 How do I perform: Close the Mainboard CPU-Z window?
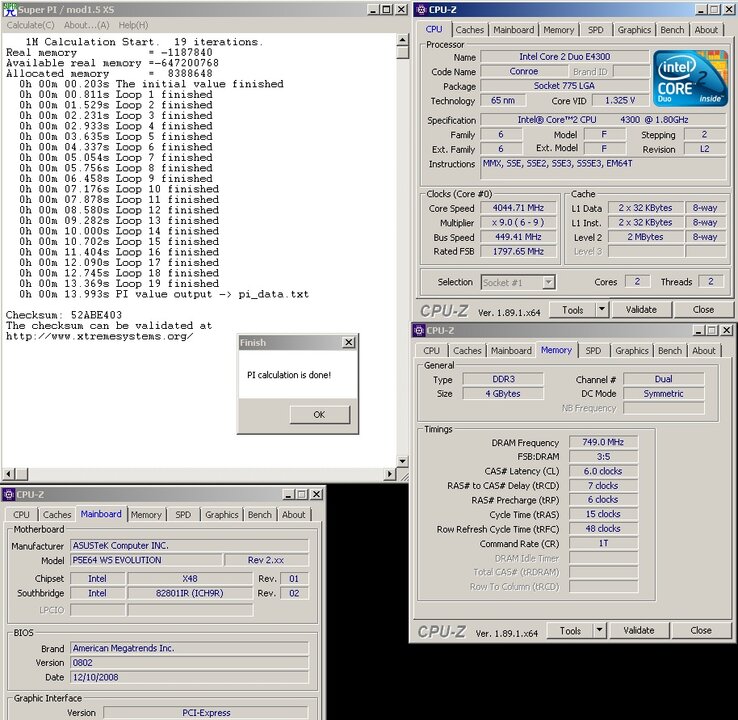(317, 495)
